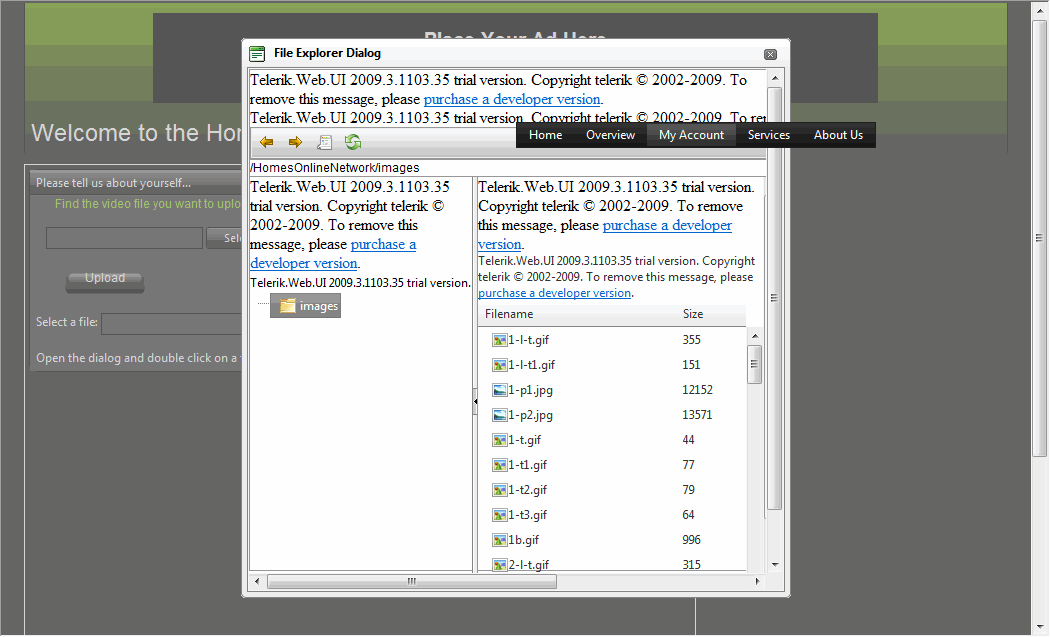
Task: Select file name 2-l-t.gif
Action: click(528, 564)
